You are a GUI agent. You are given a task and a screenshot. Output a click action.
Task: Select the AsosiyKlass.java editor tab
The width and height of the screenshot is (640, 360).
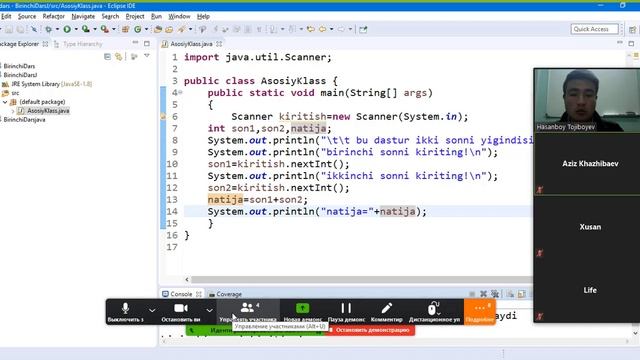click(191, 44)
